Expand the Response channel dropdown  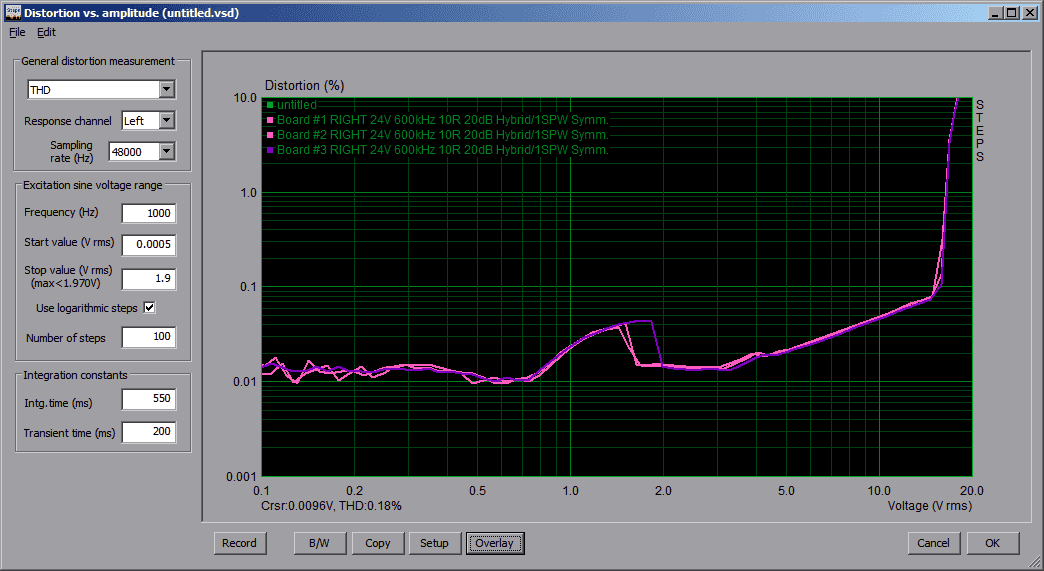(166, 121)
